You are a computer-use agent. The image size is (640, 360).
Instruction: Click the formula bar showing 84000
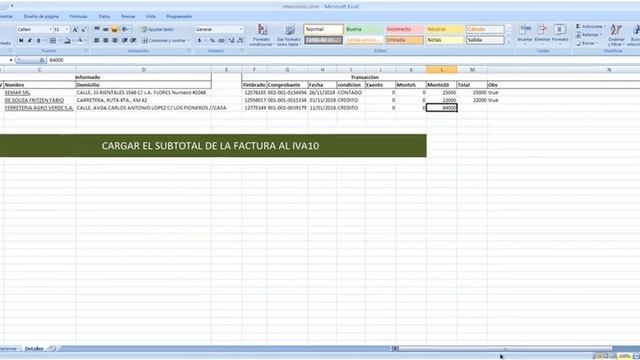pos(343,60)
